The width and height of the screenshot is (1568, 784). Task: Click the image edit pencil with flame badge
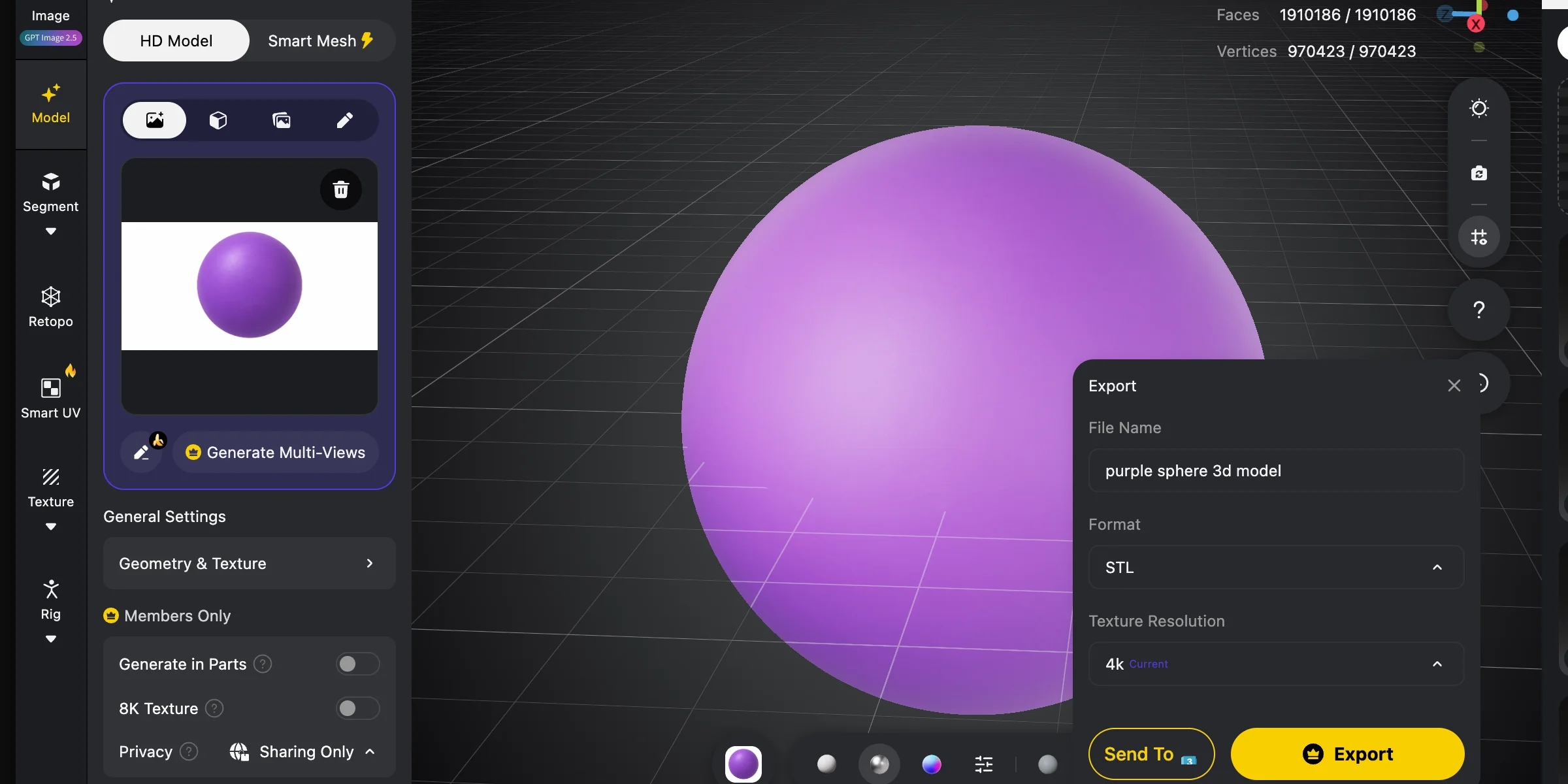(142, 452)
